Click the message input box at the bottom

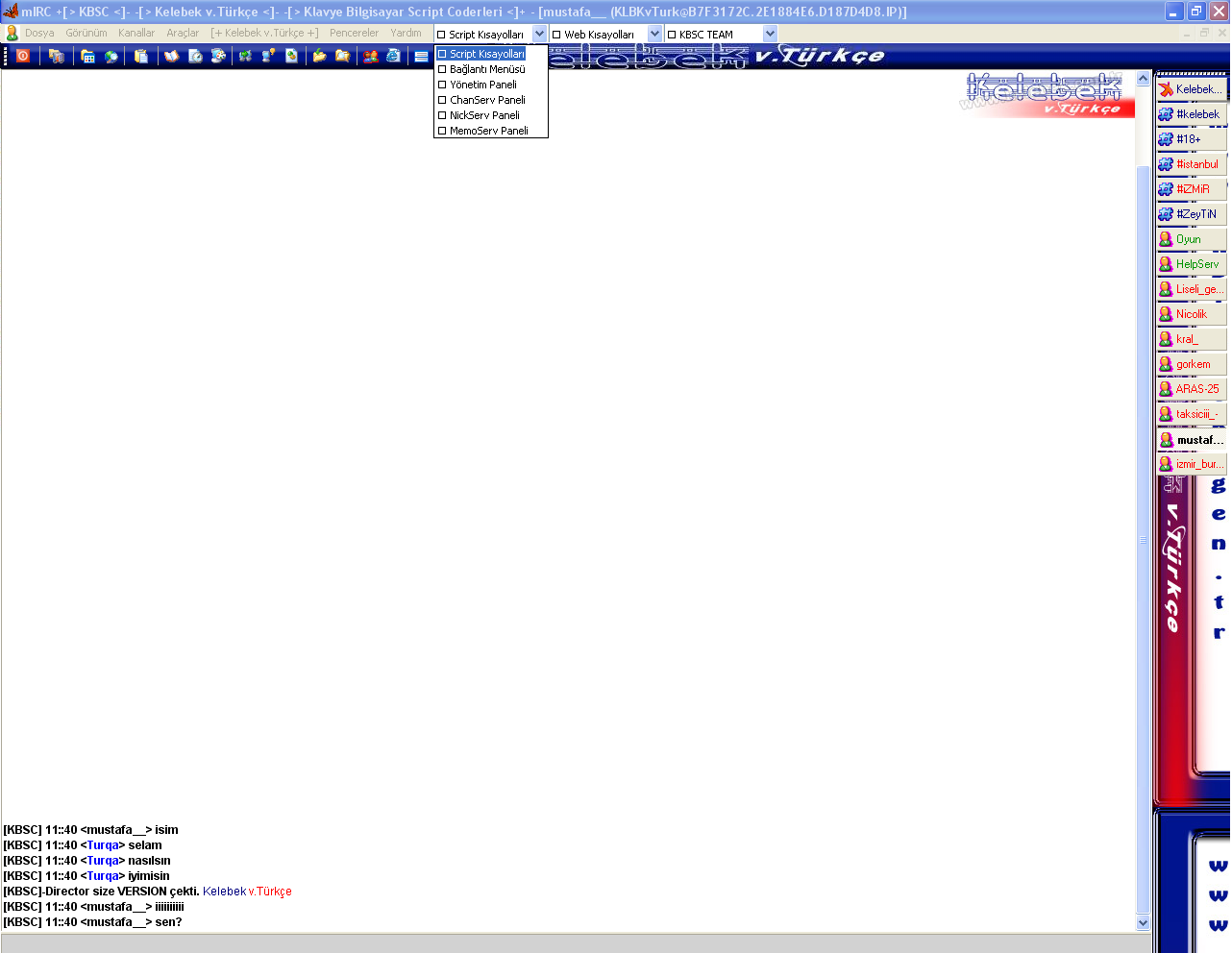point(575,943)
